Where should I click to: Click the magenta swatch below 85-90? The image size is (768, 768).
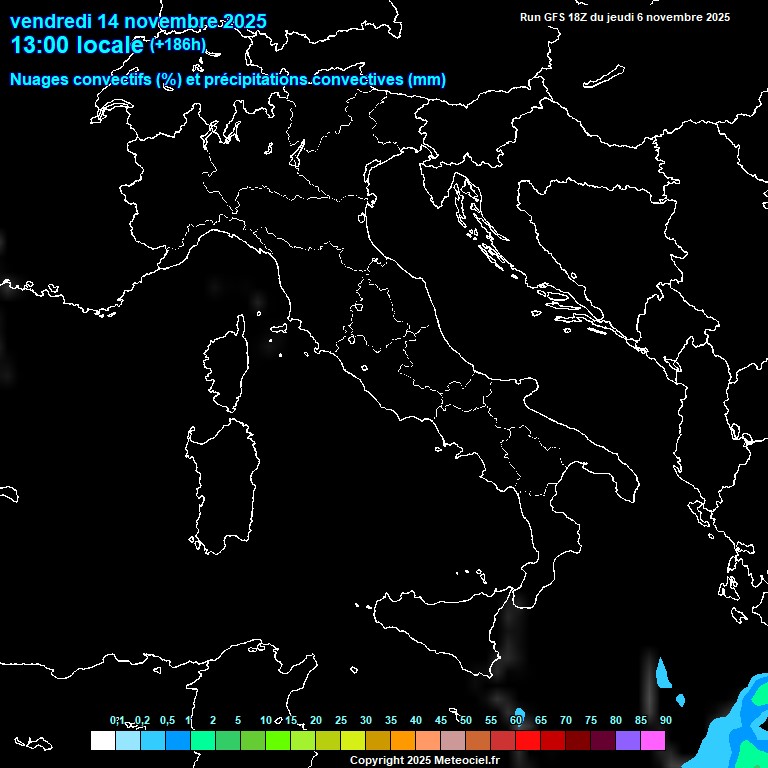tap(652, 740)
